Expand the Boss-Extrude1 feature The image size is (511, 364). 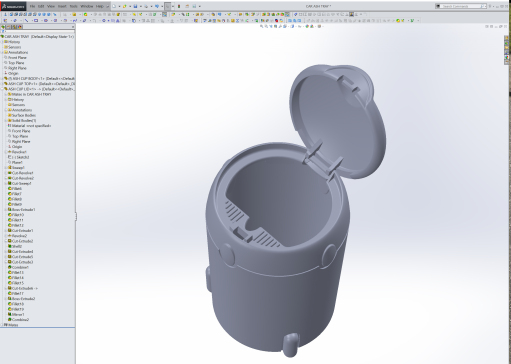pyautogui.click(x=6, y=210)
